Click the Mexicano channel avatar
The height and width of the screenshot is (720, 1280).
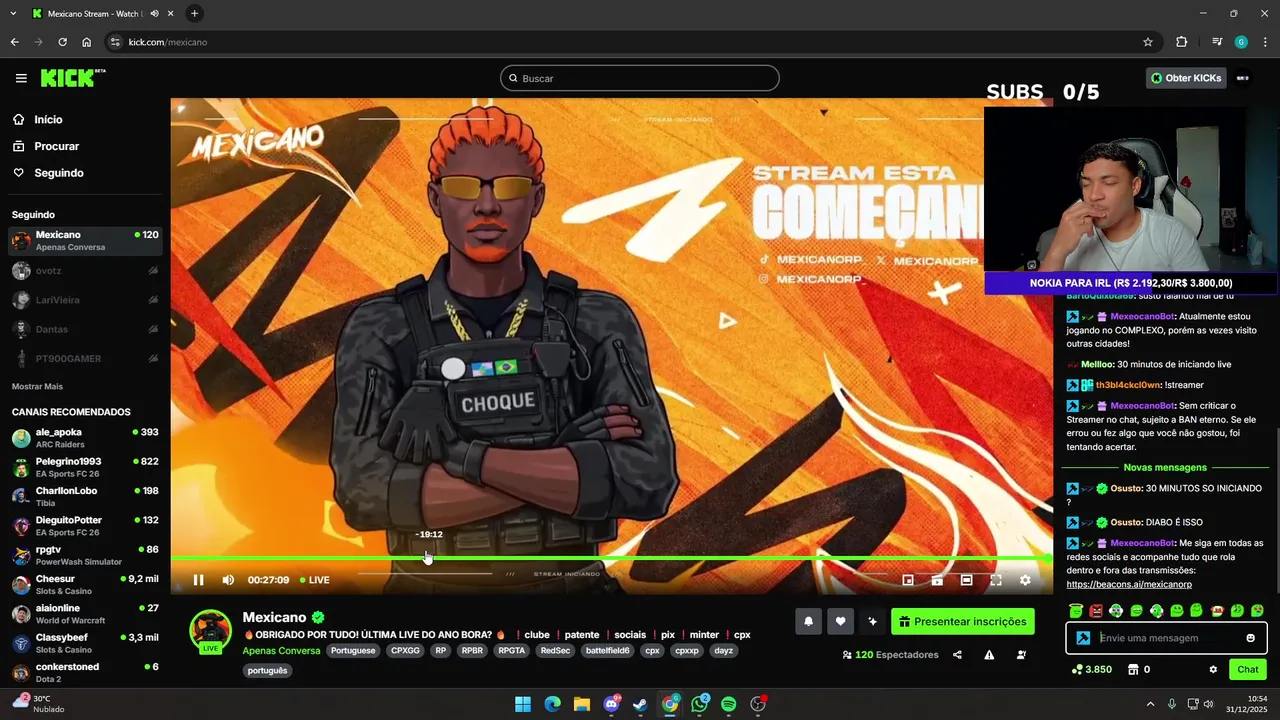(211, 630)
